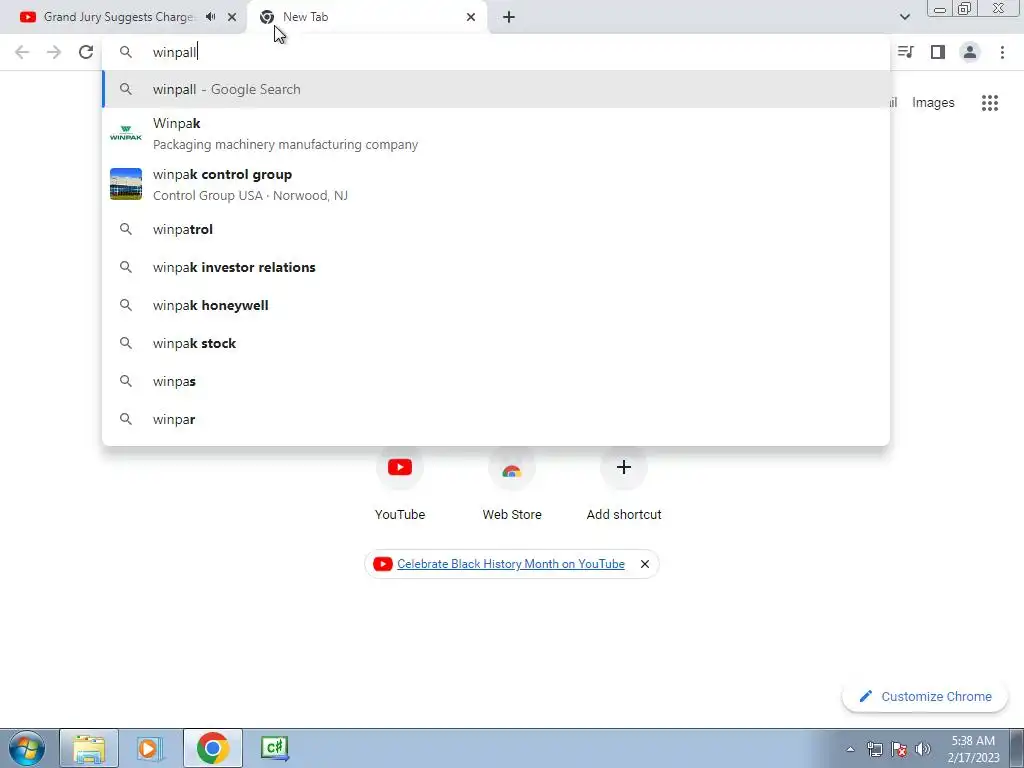The image size is (1024, 768).
Task: Open a new tab with plus button
Action: (x=509, y=17)
